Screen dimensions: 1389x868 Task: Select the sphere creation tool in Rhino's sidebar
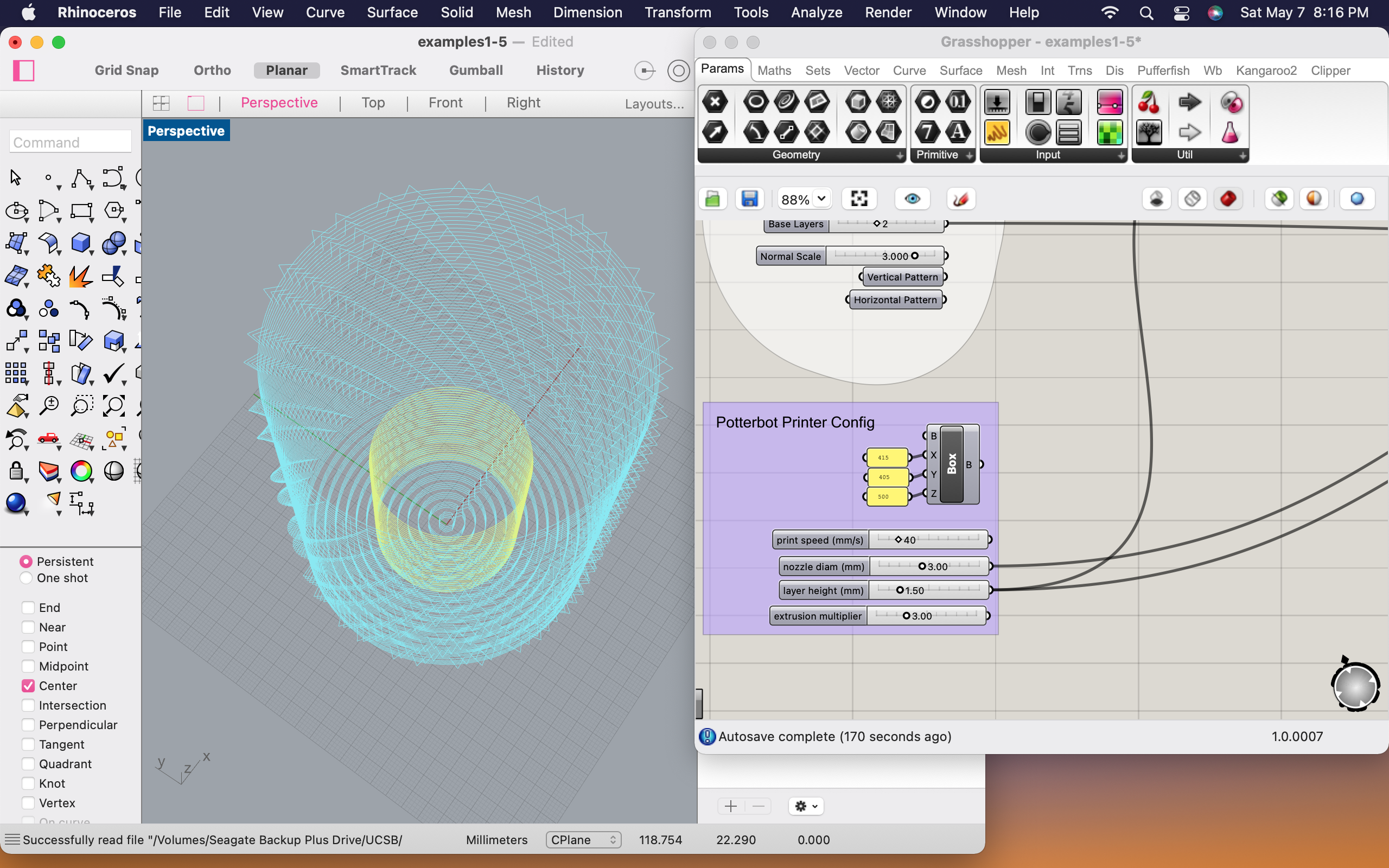[x=113, y=244]
